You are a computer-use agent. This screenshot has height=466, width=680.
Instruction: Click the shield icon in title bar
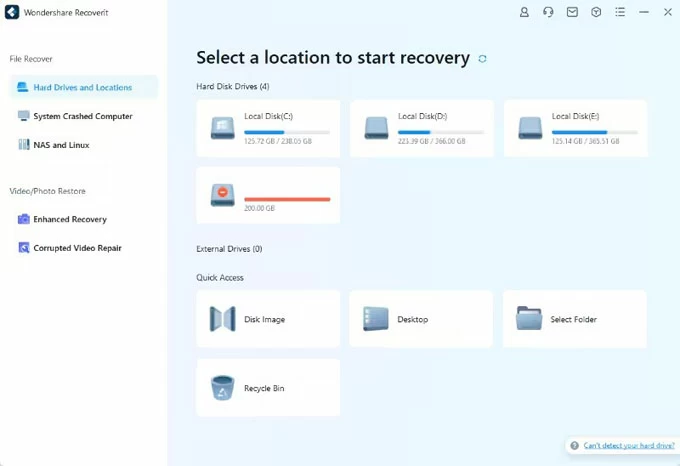pyautogui.click(x=596, y=12)
